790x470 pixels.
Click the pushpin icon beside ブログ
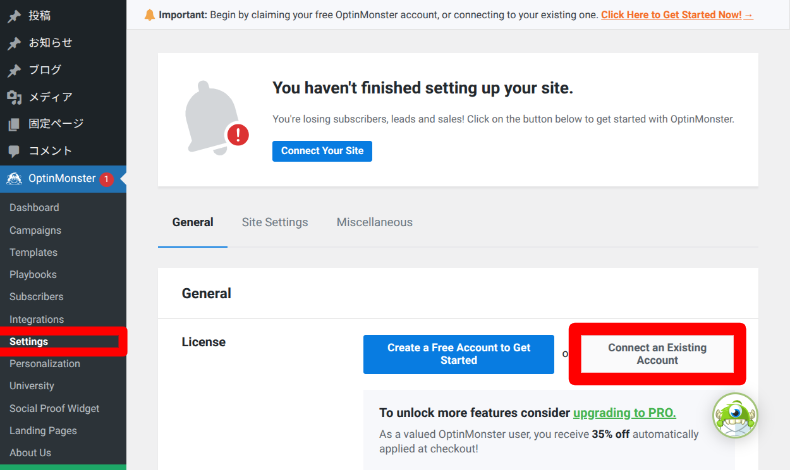click(14, 70)
